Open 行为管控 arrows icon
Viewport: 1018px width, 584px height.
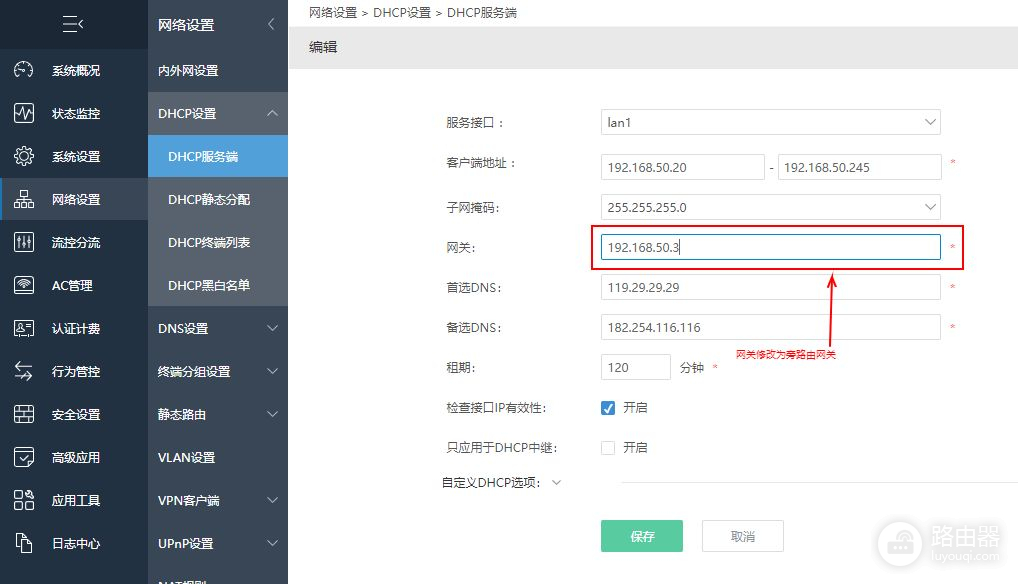[24, 372]
